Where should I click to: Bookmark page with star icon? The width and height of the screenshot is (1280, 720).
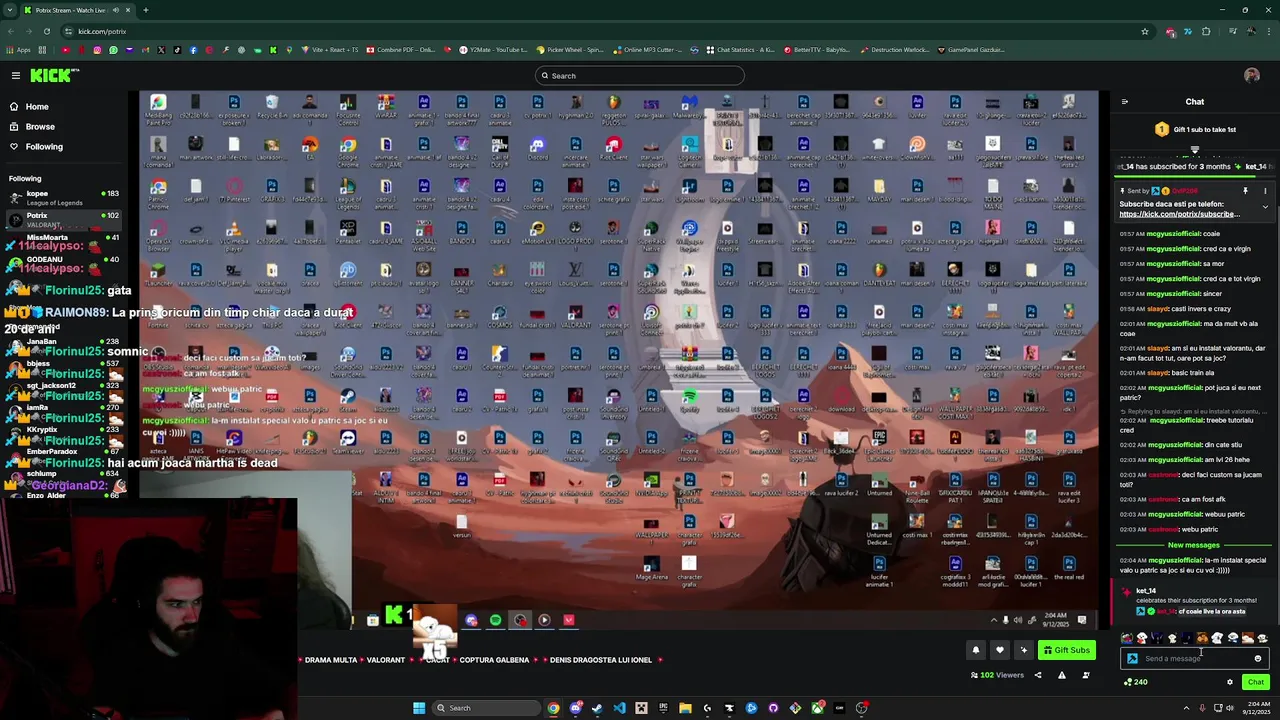point(1145,31)
